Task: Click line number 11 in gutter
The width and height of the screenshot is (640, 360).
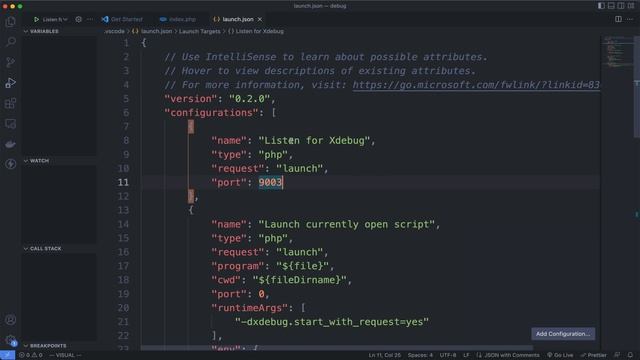Action: [123, 182]
